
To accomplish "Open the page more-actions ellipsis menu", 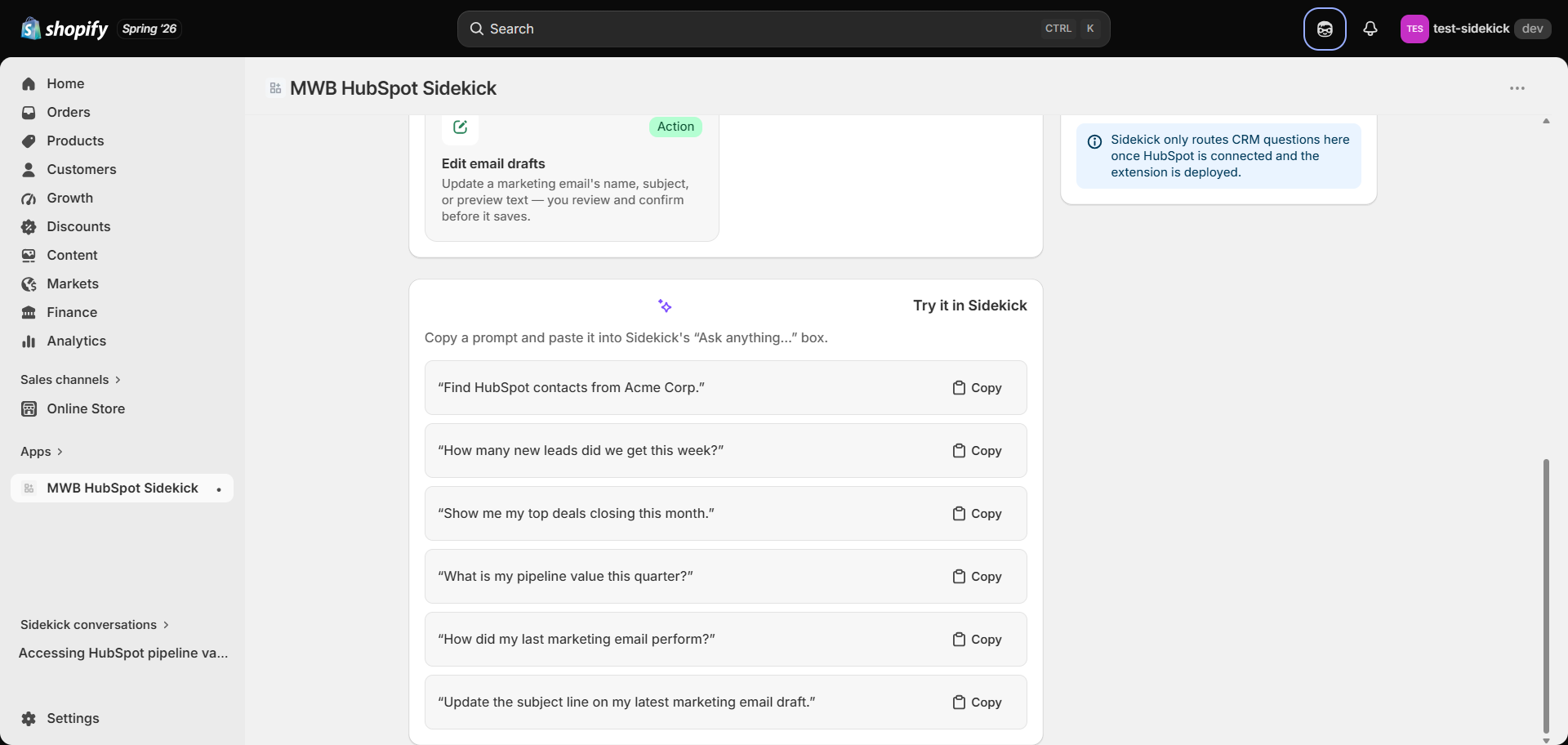I will pyautogui.click(x=1517, y=88).
